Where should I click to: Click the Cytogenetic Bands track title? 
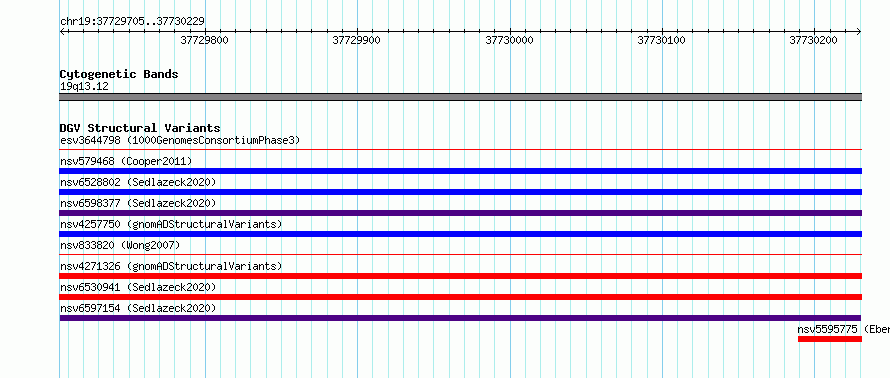click(x=119, y=74)
